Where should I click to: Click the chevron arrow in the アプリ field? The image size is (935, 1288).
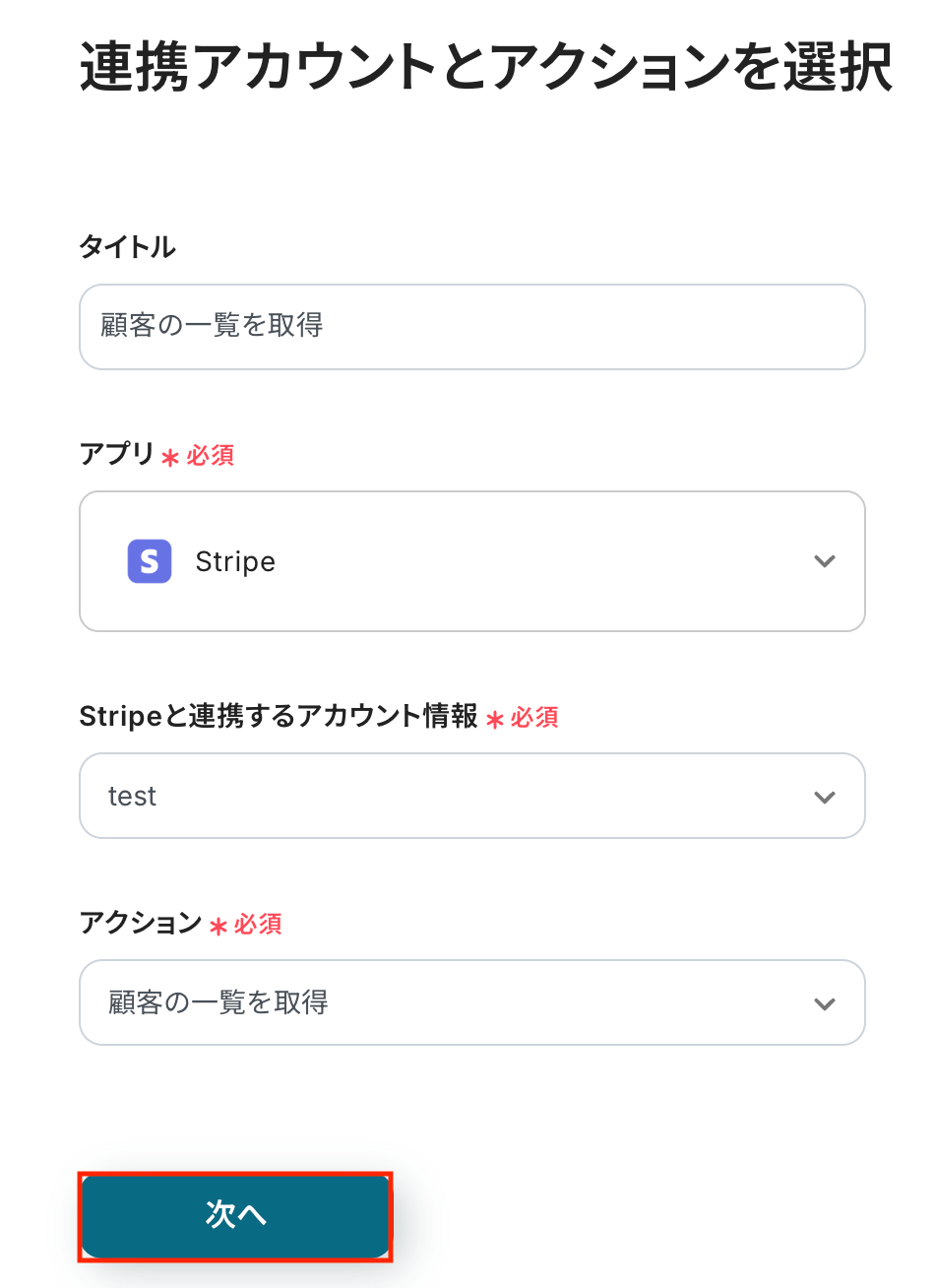click(825, 561)
